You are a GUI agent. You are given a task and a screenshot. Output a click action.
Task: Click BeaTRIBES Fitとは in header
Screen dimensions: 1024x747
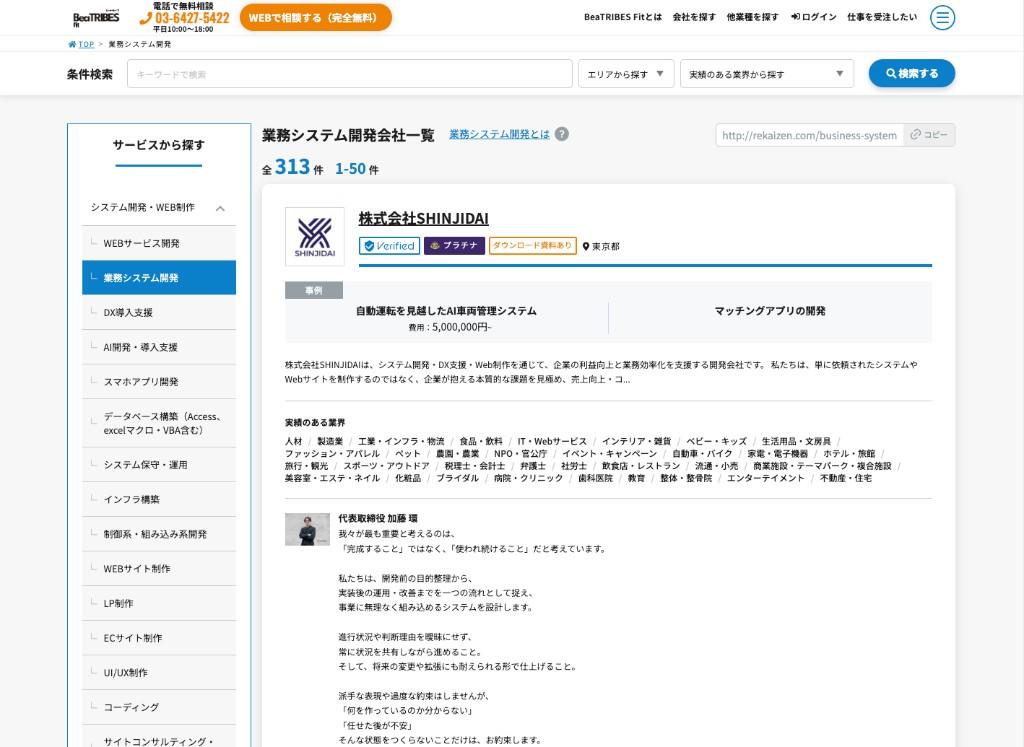click(623, 17)
